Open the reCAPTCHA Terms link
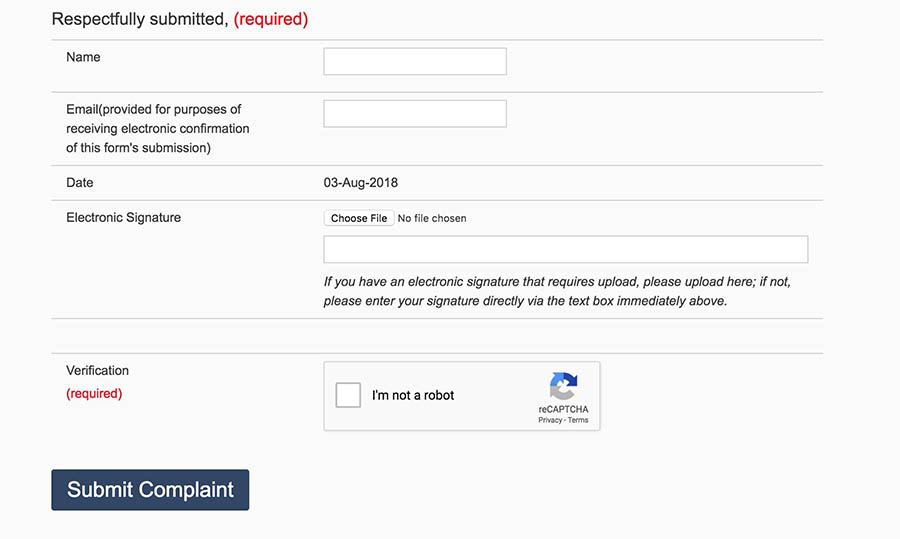Image resolution: width=900 pixels, height=539 pixels. [x=578, y=420]
